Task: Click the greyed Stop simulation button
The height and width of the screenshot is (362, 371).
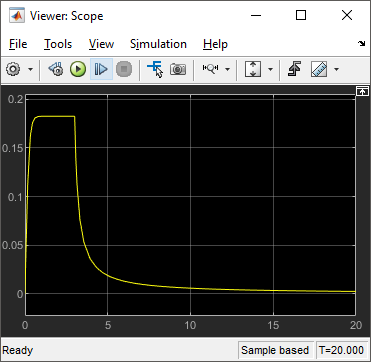Action: [x=124, y=69]
